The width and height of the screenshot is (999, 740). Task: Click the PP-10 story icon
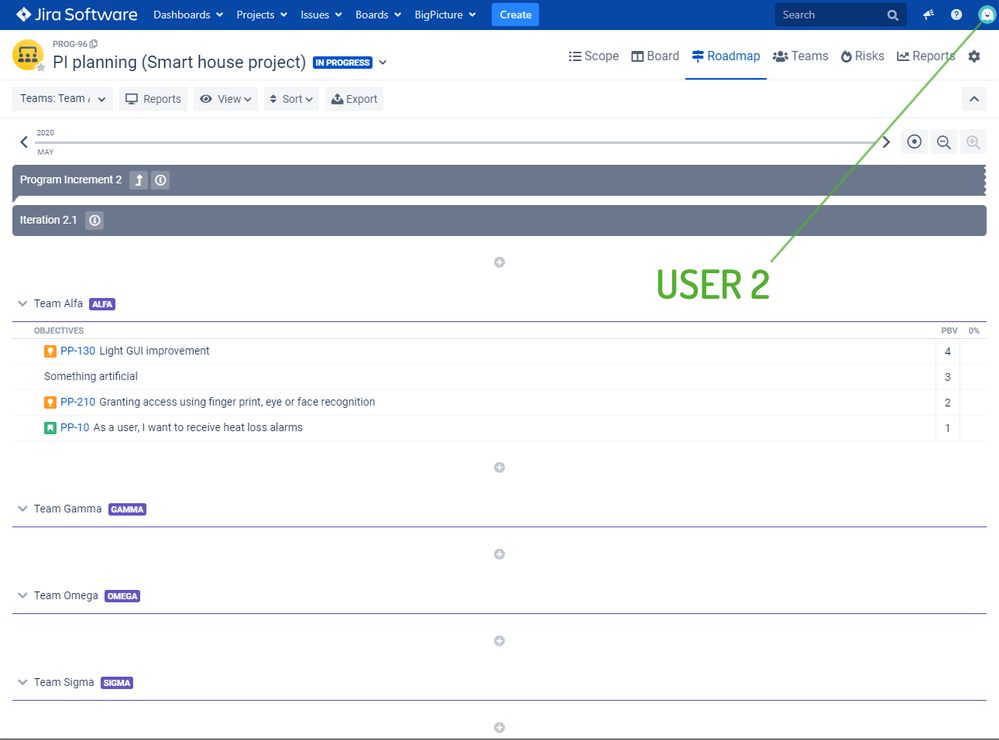[x=50, y=428]
